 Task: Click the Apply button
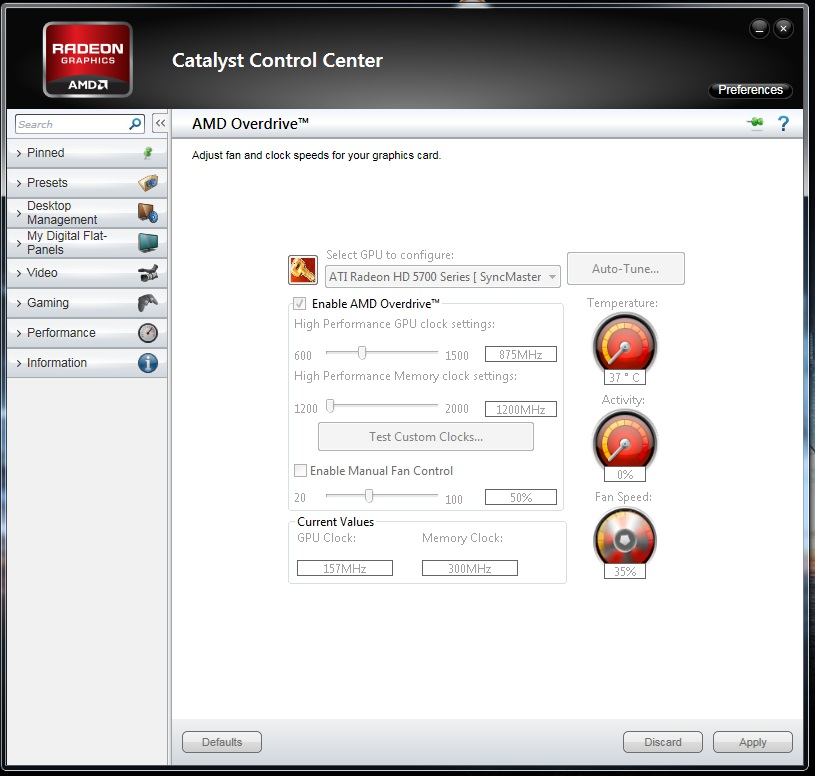point(753,742)
